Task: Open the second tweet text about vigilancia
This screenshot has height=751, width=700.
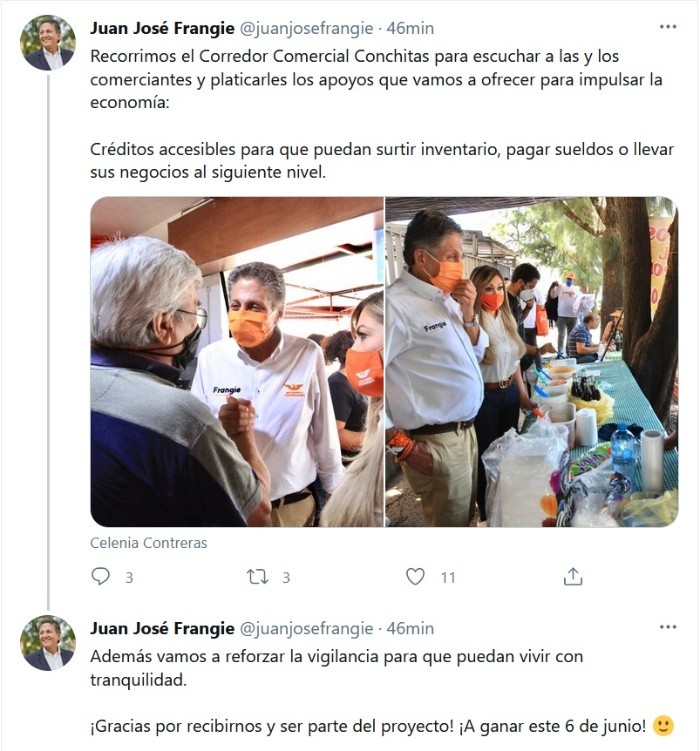Action: [337, 668]
